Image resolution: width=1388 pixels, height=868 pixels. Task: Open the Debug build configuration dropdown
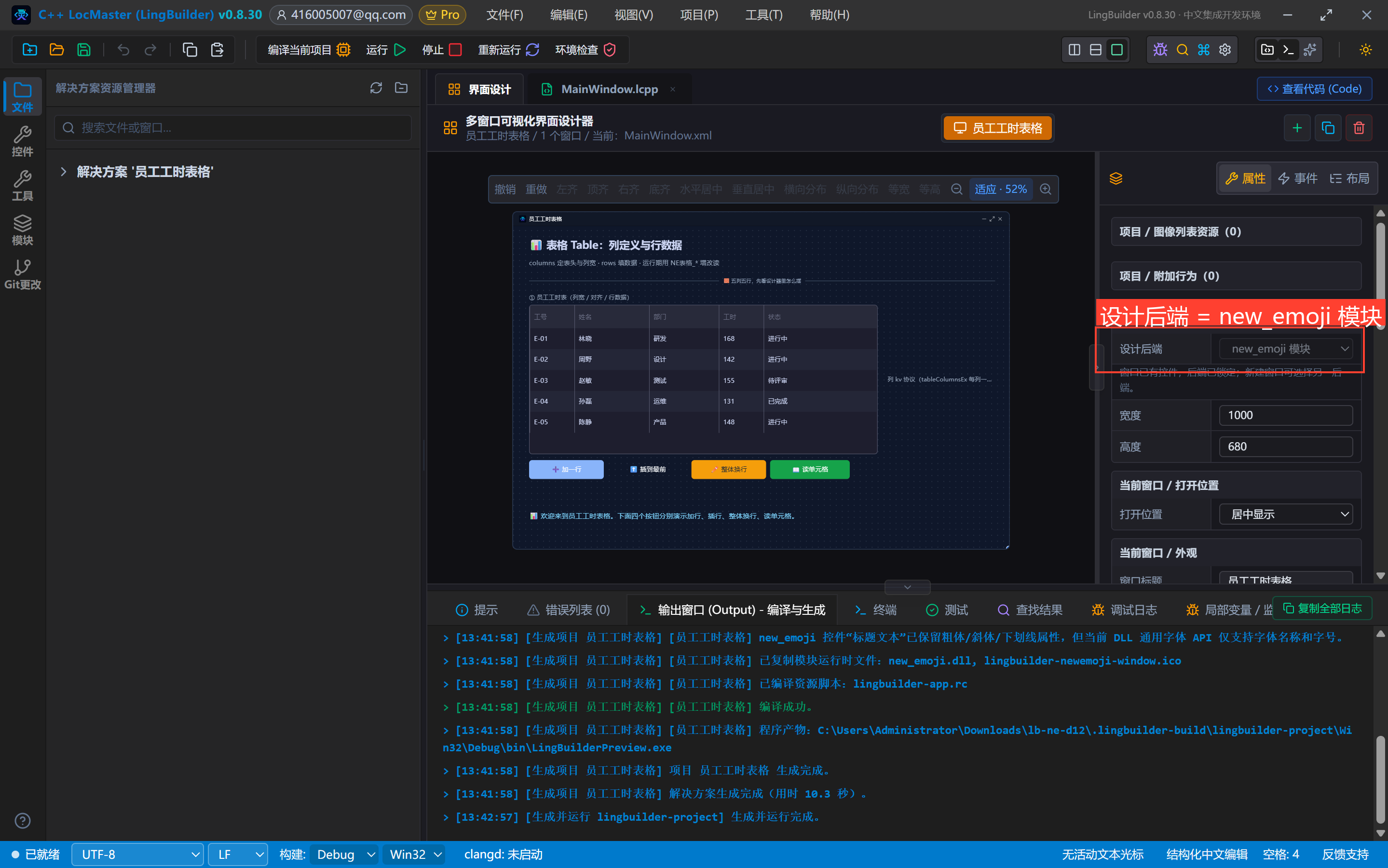point(344,855)
